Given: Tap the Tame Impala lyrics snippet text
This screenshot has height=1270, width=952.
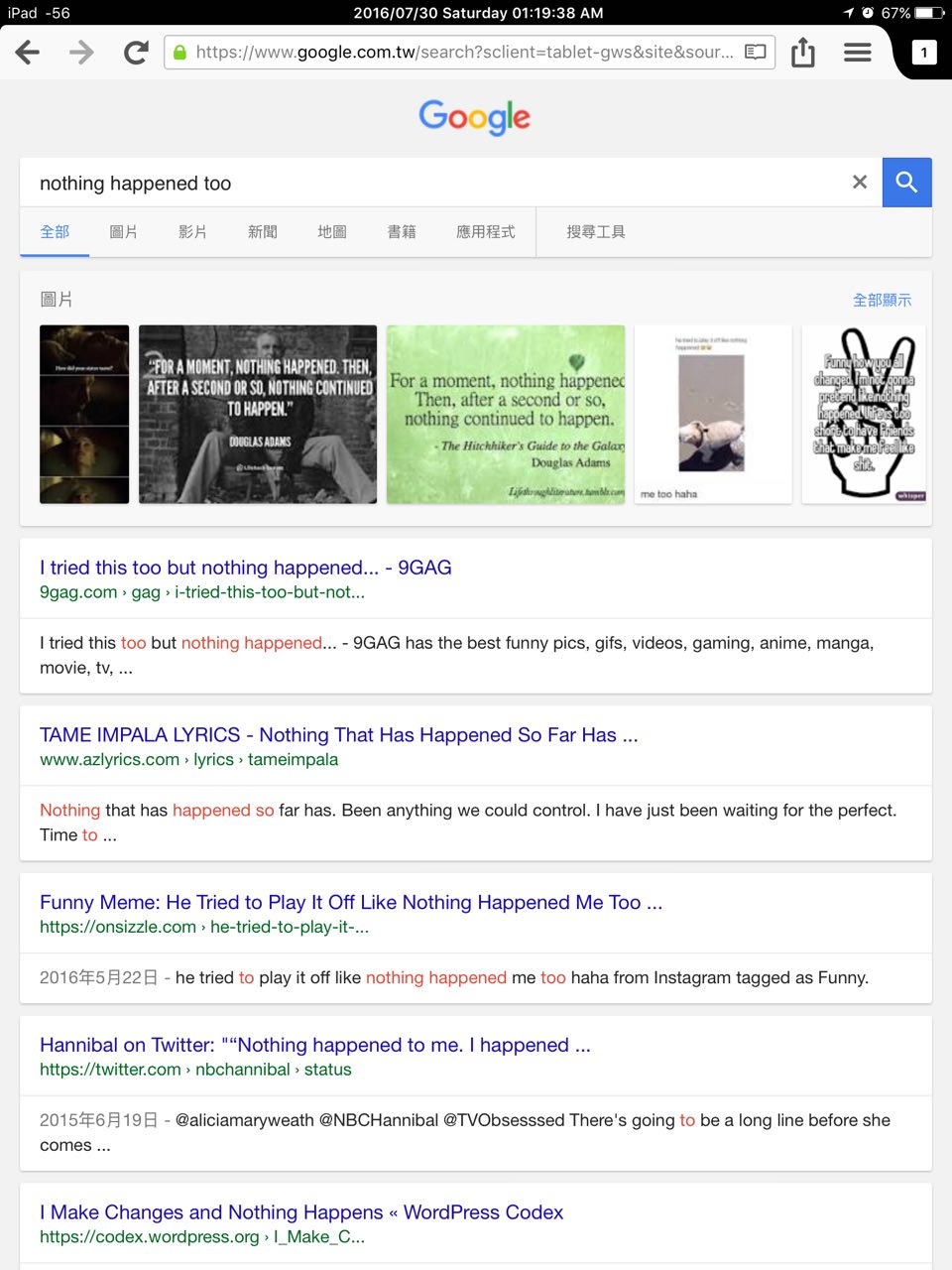Looking at the screenshot, I should tap(468, 823).
